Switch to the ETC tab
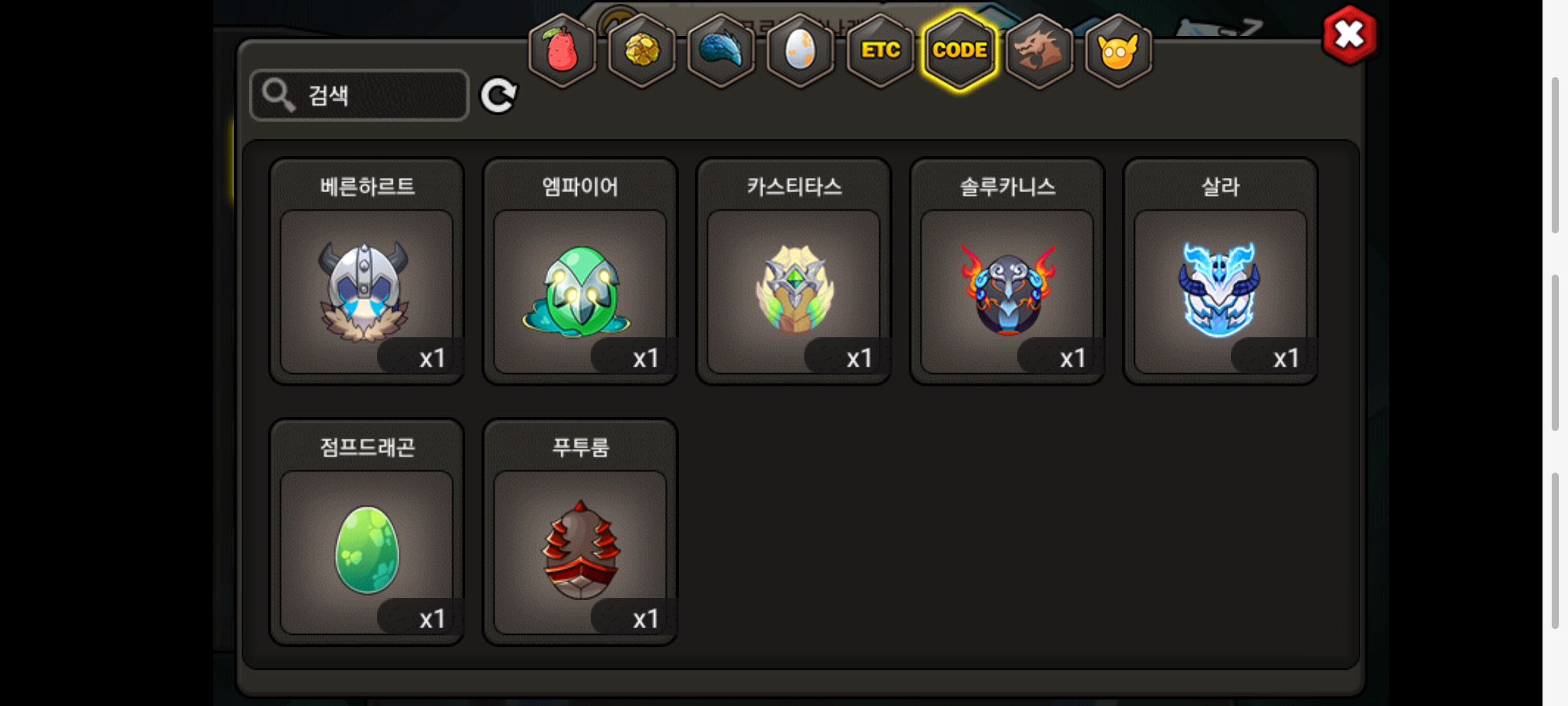 (x=880, y=51)
